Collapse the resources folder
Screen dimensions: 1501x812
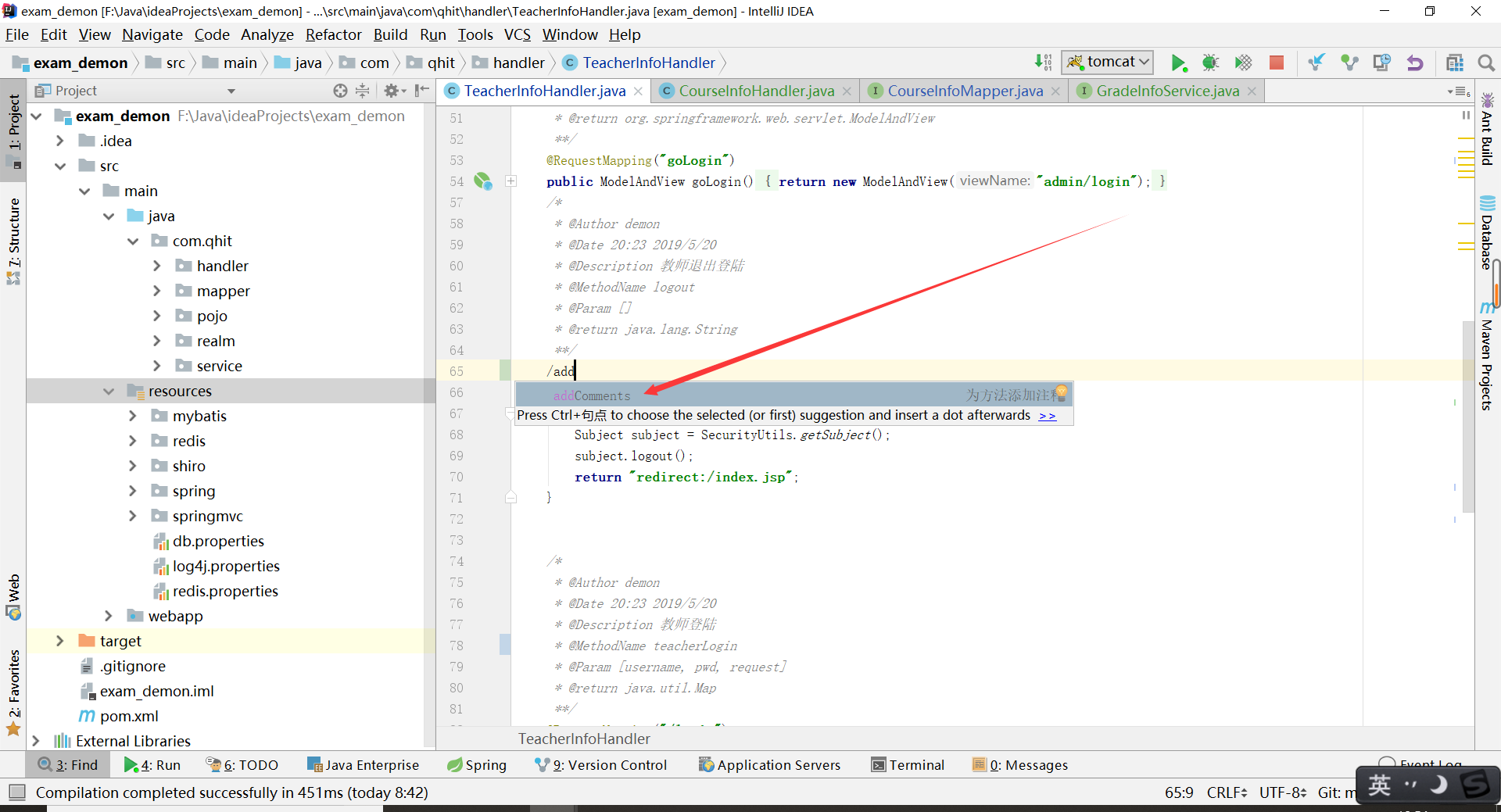click(x=108, y=391)
